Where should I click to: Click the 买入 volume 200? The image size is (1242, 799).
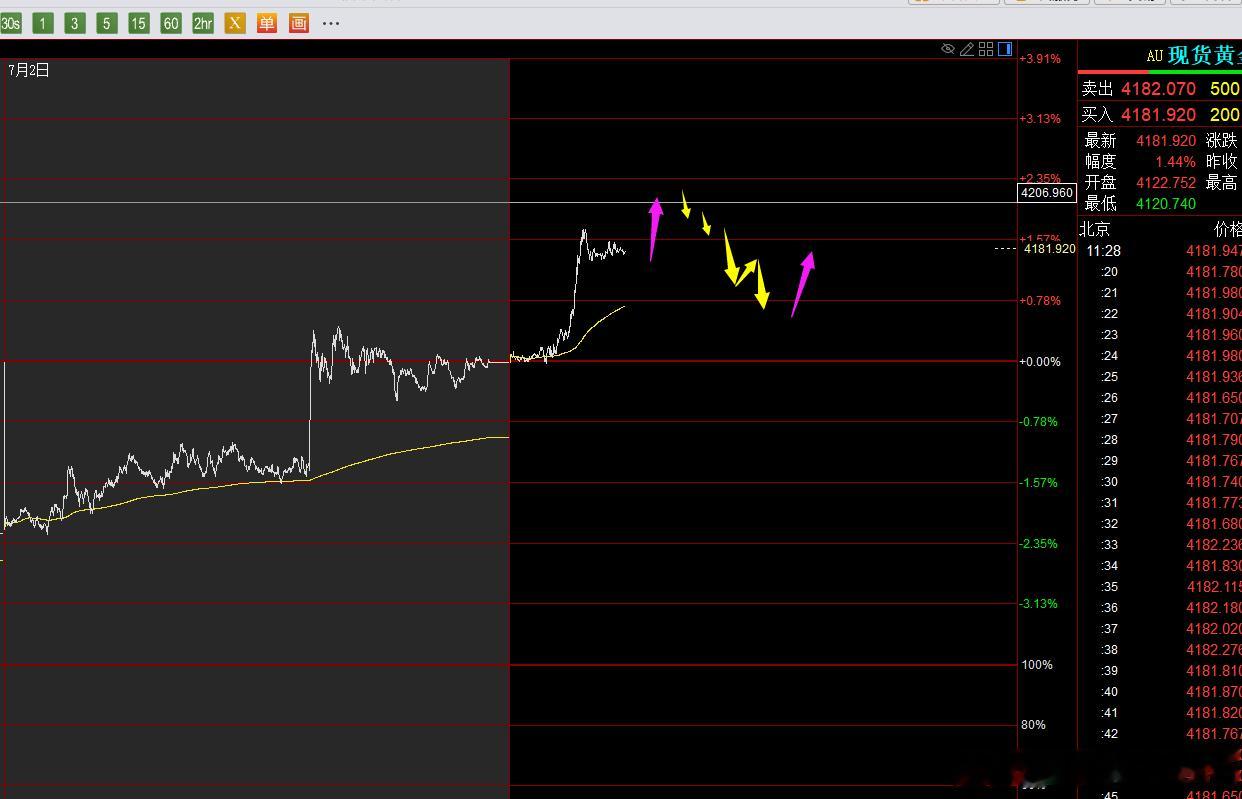pyautogui.click(x=1224, y=115)
